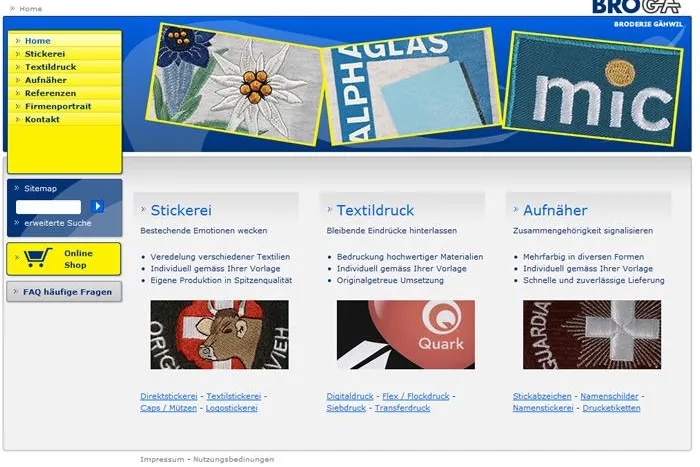Image resolution: width=700 pixels, height=467 pixels.
Task: Open the Namenschilder link
Action: [x=609, y=396]
